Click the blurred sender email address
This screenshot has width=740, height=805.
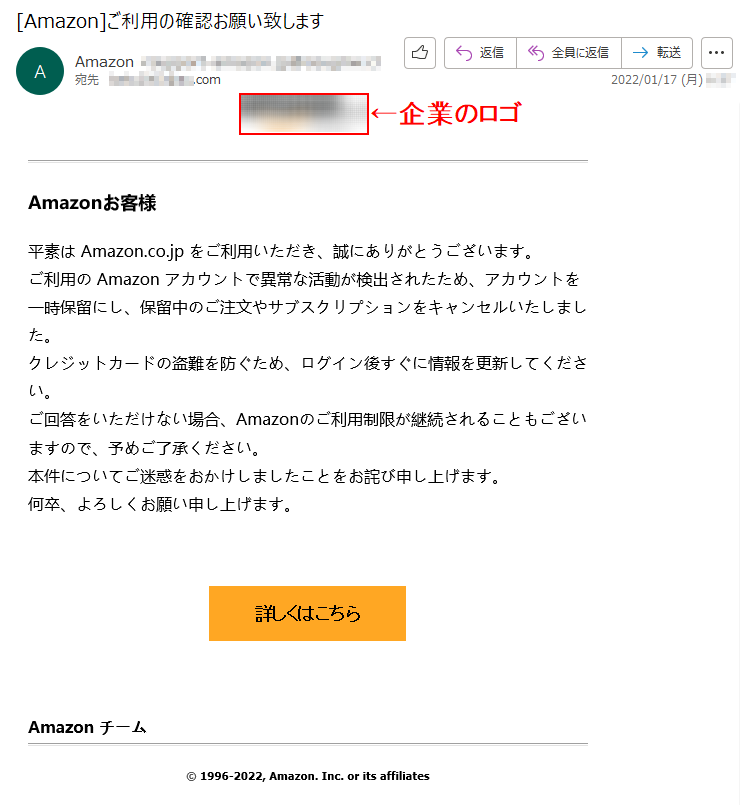coord(260,63)
